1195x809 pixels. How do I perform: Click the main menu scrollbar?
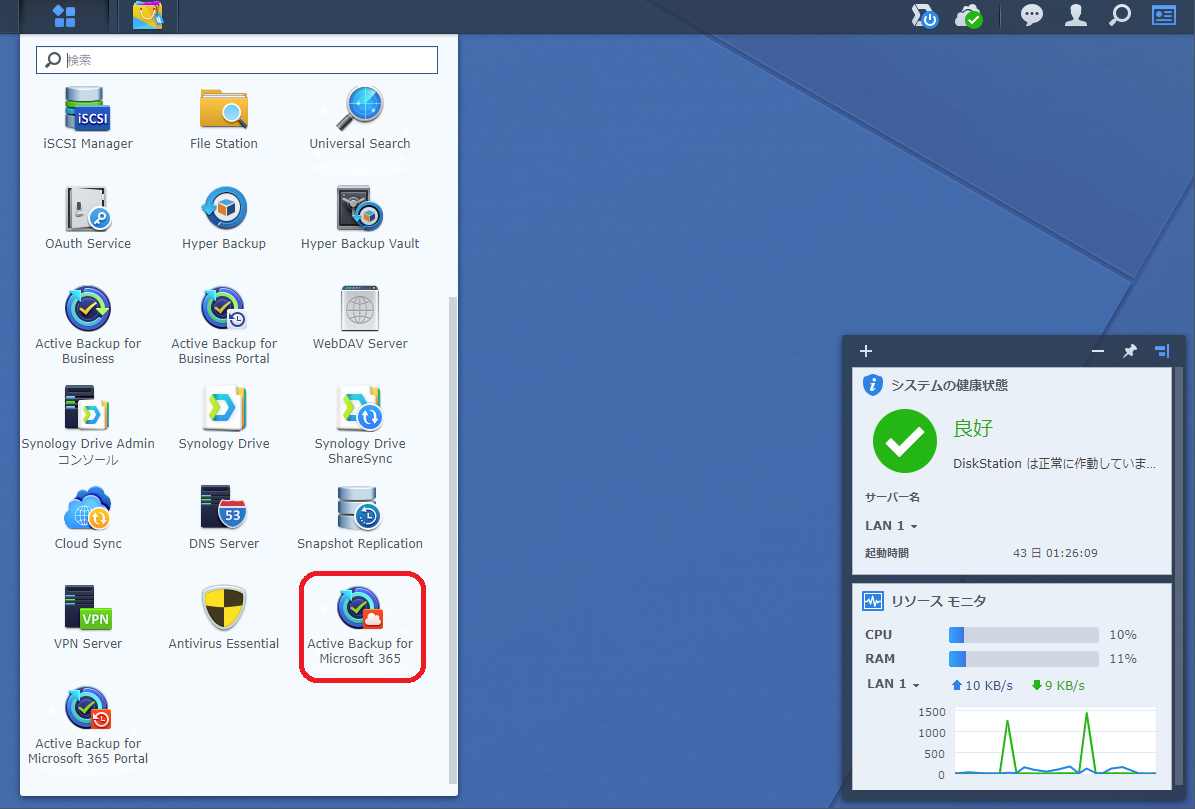(x=453, y=540)
